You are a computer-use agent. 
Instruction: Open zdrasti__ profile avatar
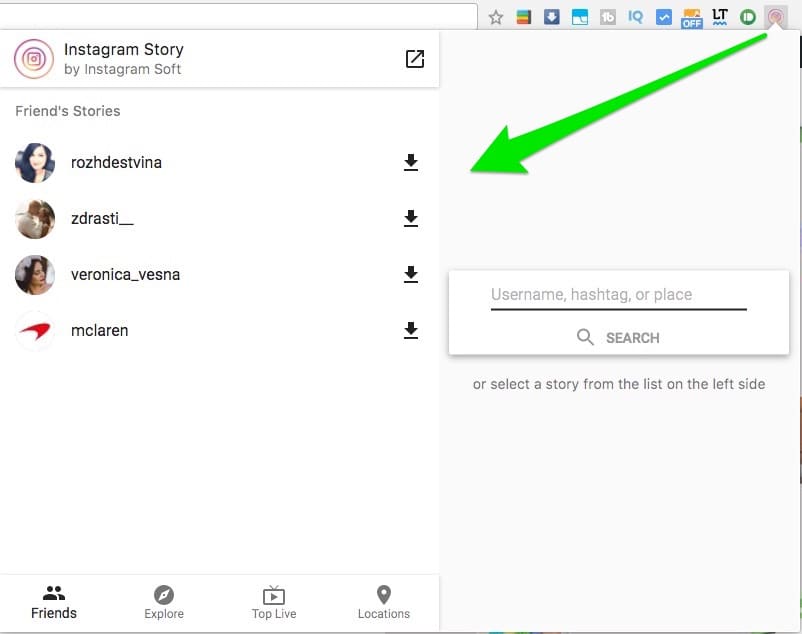coord(35,219)
